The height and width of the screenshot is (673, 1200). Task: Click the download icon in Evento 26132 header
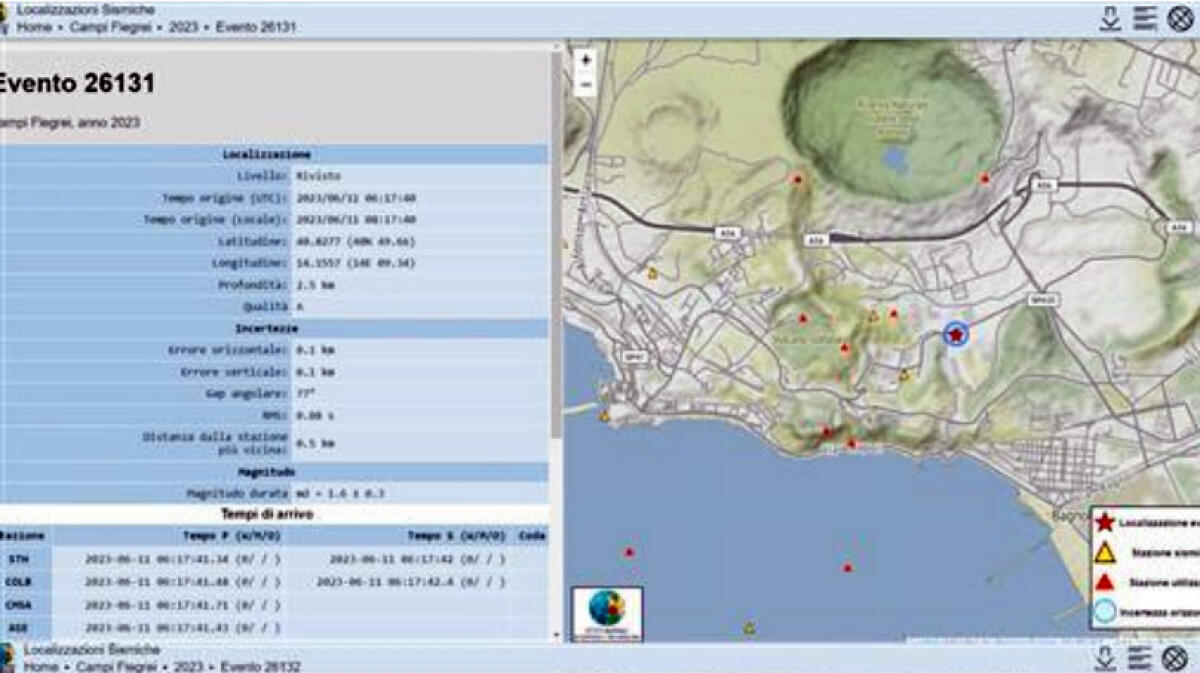coord(1105,658)
